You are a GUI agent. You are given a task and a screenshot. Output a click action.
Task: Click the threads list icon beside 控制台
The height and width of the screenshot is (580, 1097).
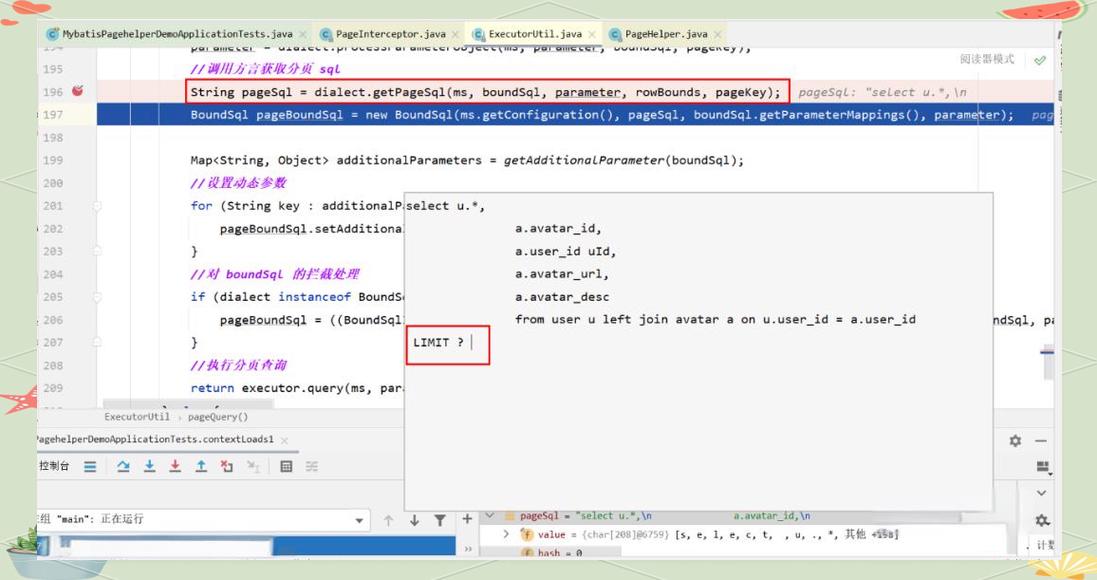tap(90, 466)
